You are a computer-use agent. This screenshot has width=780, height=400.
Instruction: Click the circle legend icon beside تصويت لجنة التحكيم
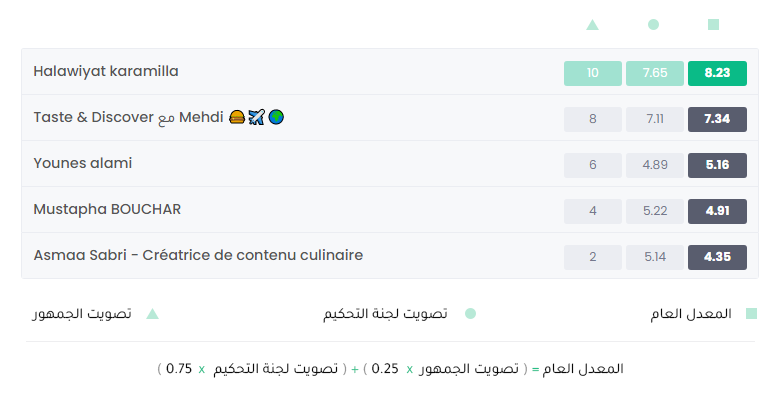470,313
